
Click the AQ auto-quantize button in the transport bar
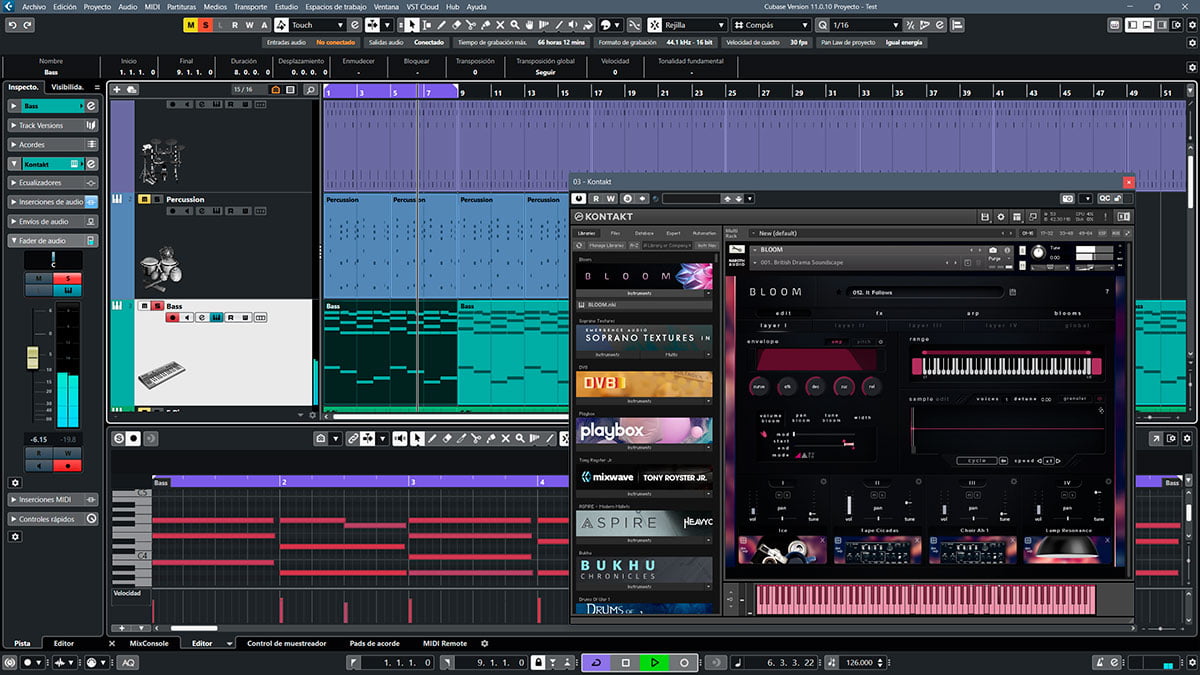point(129,662)
